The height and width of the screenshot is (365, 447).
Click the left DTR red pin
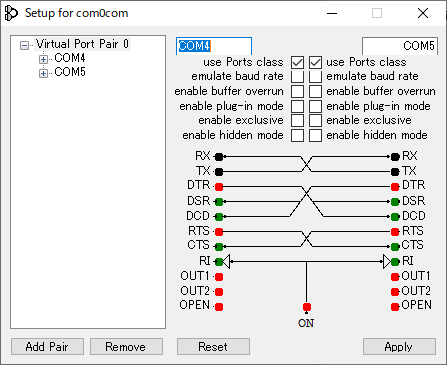pyautogui.click(x=219, y=187)
